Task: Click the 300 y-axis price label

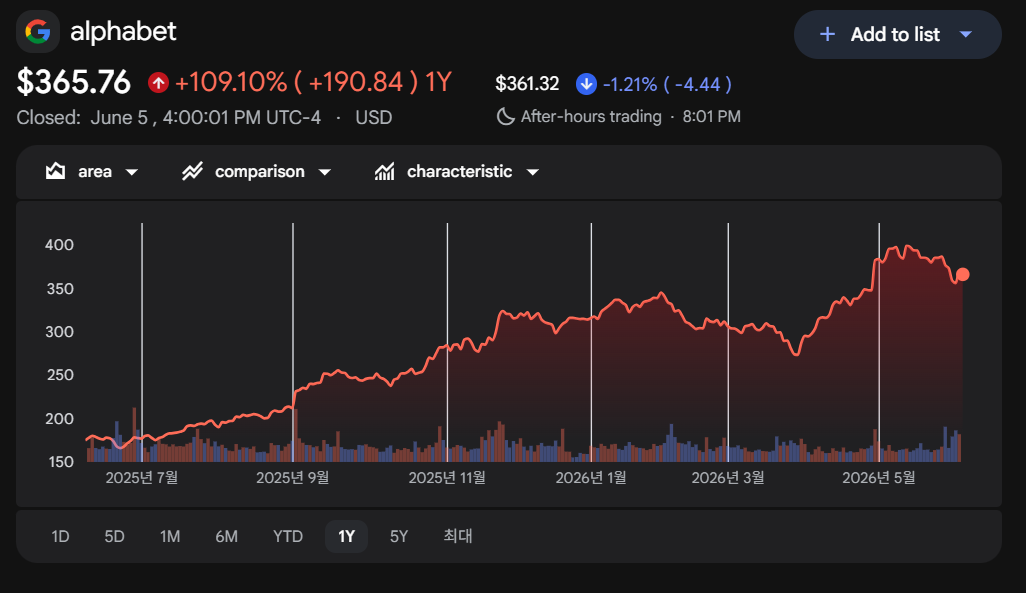Action: (60, 332)
